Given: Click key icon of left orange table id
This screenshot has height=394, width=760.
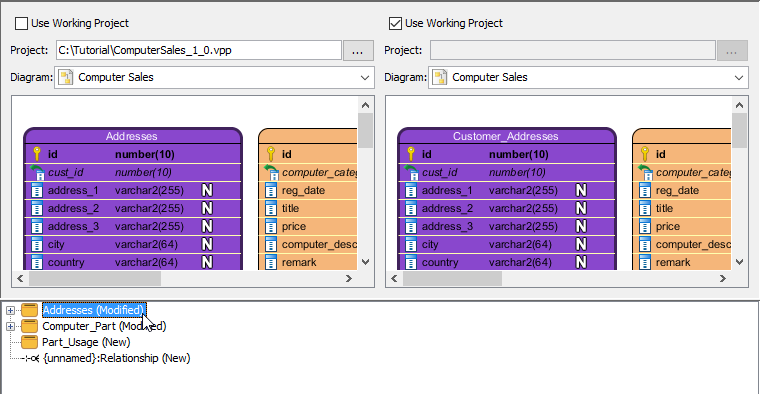Looking at the screenshot, I should point(271,154).
